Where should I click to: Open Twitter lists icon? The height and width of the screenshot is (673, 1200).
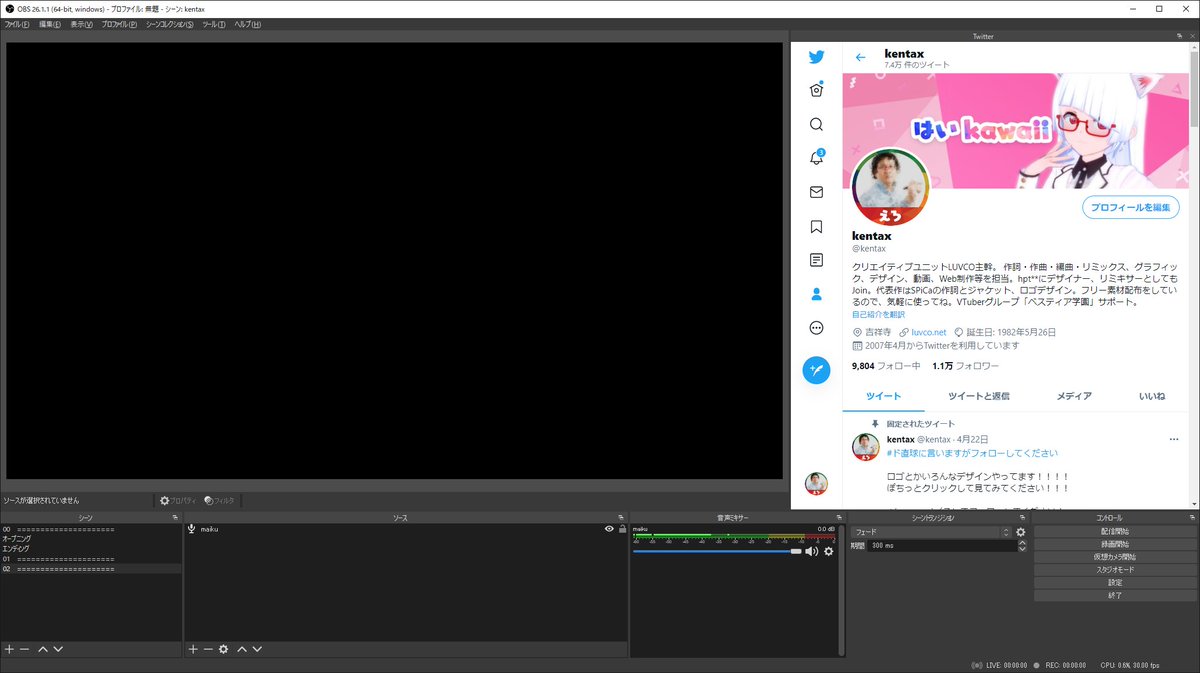(816, 260)
